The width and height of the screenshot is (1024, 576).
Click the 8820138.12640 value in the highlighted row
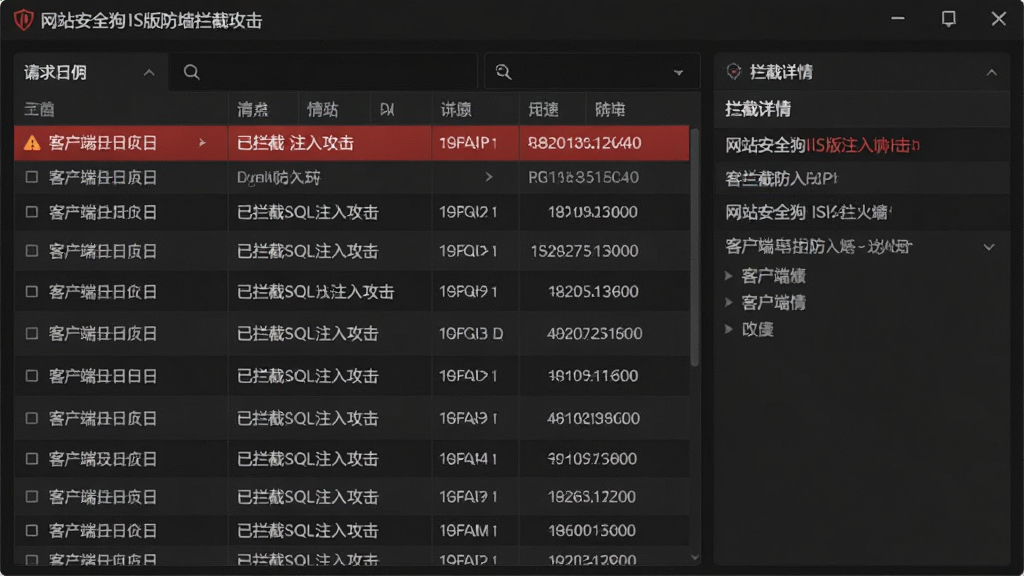click(x=584, y=143)
